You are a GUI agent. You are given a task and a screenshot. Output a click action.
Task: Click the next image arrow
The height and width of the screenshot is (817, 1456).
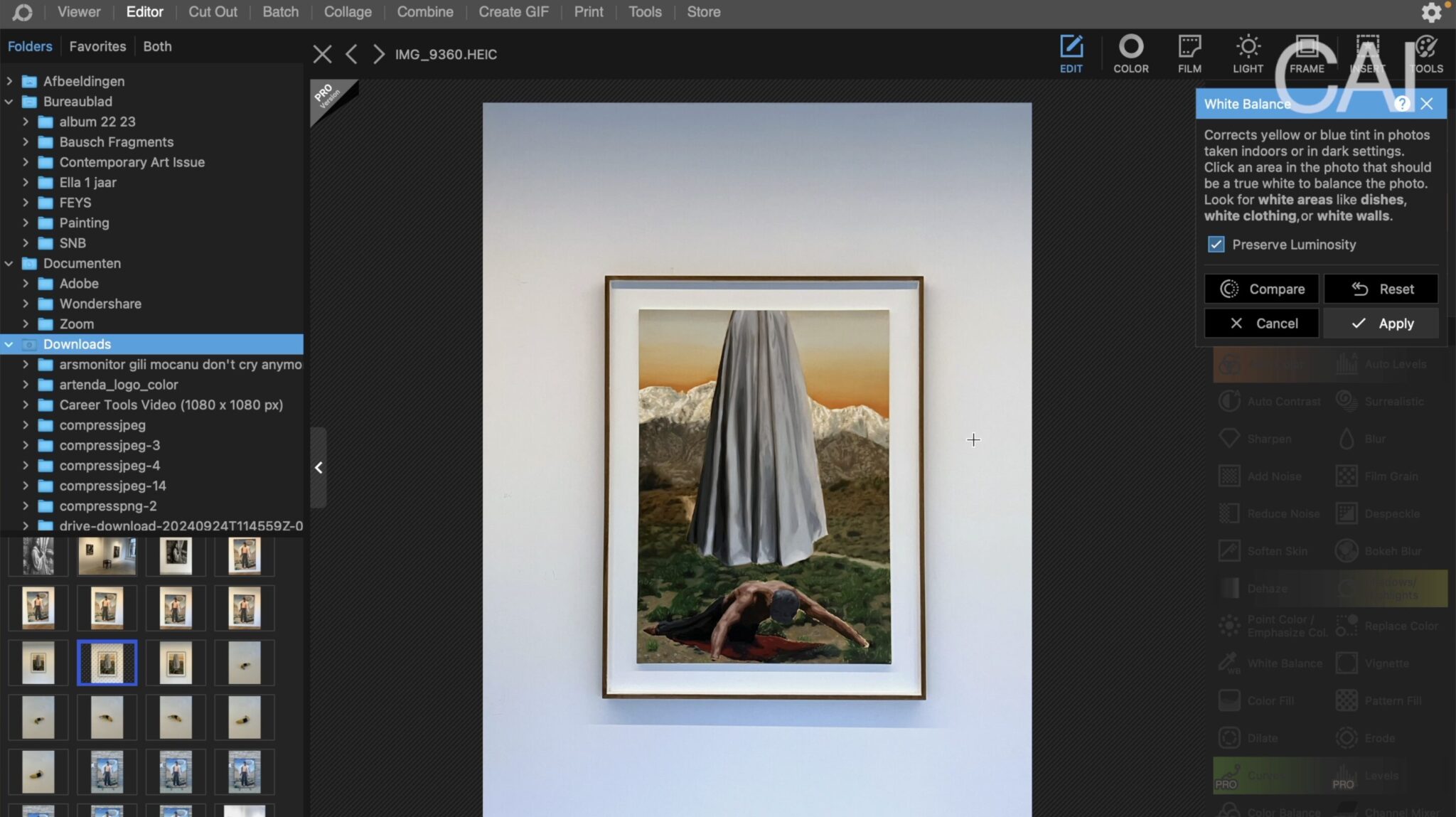click(378, 53)
